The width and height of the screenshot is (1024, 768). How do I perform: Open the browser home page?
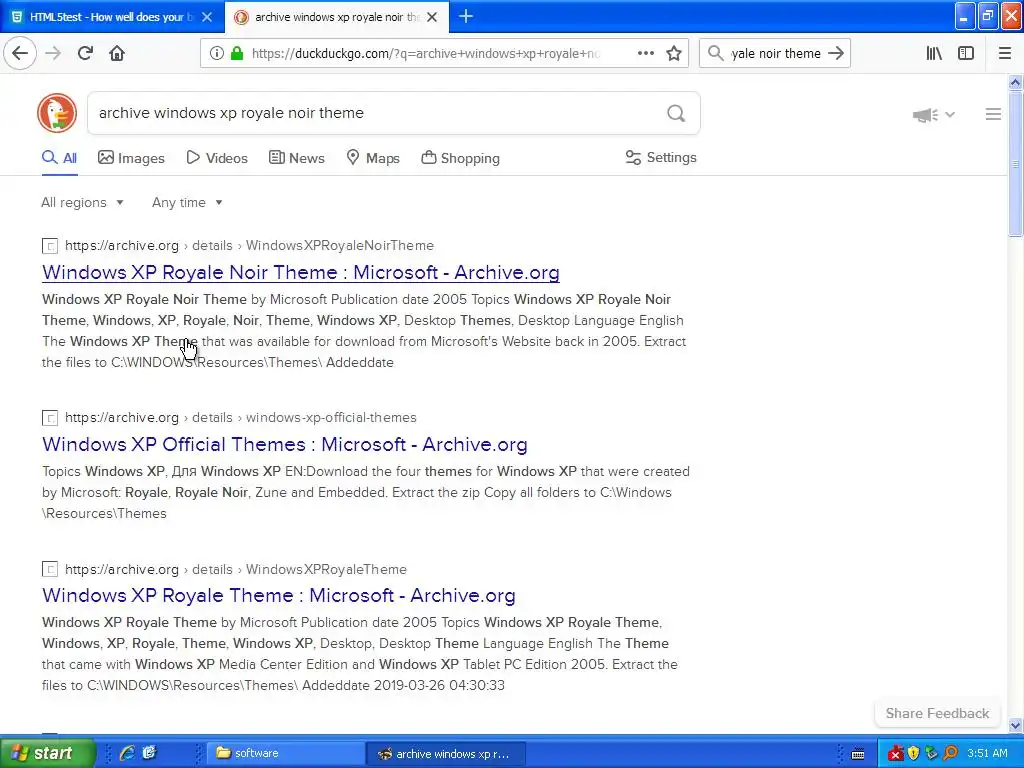pyautogui.click(x=117, y=53)
